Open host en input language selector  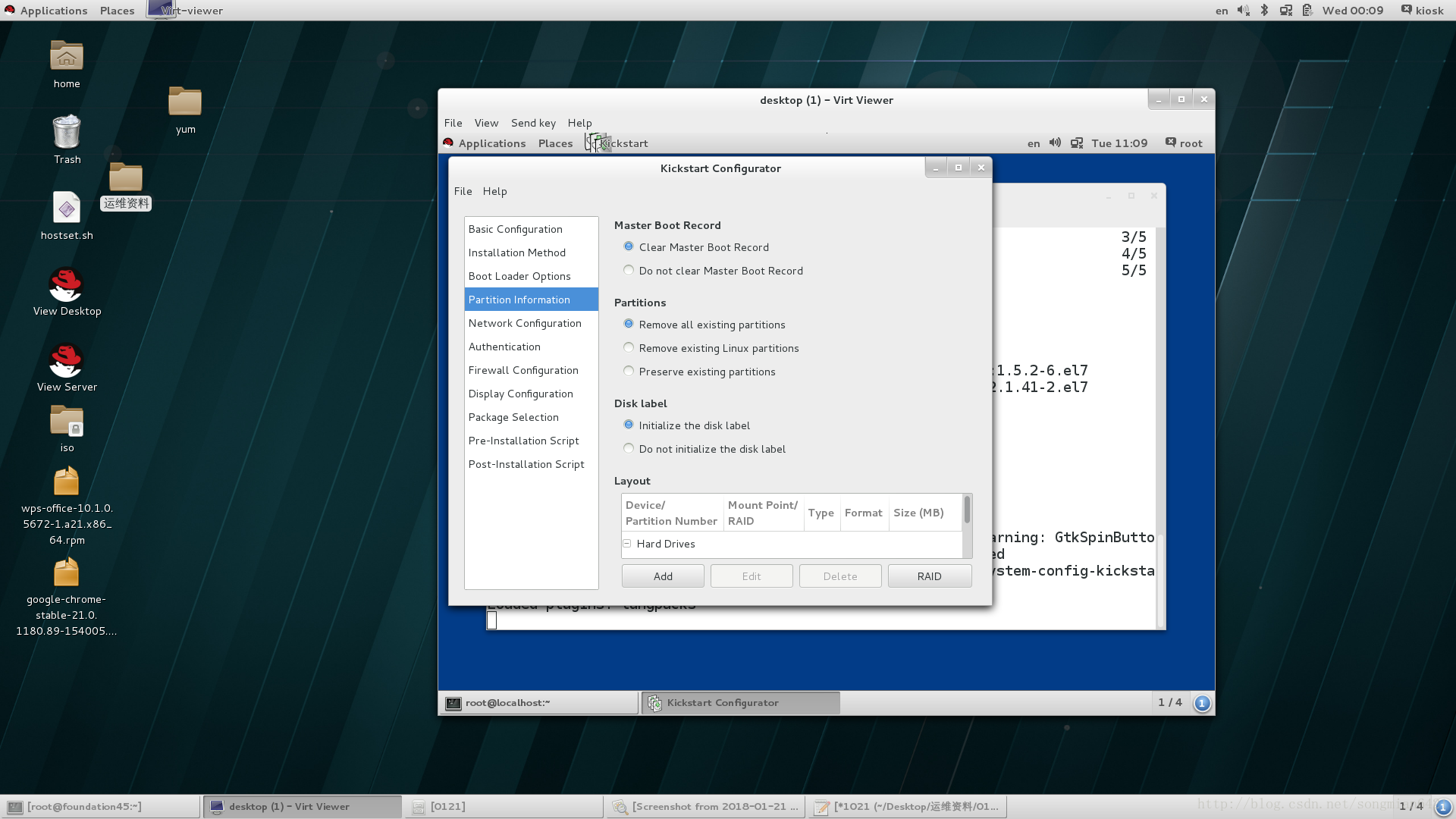[1222, 11]
